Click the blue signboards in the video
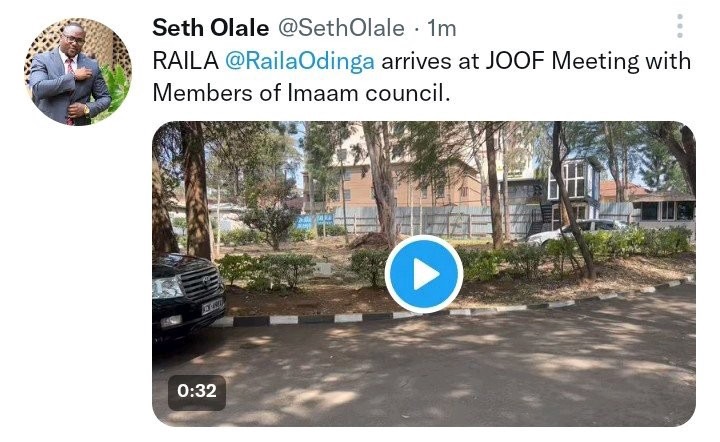Screen dimensions: 720x442 (x=315, y=221)
